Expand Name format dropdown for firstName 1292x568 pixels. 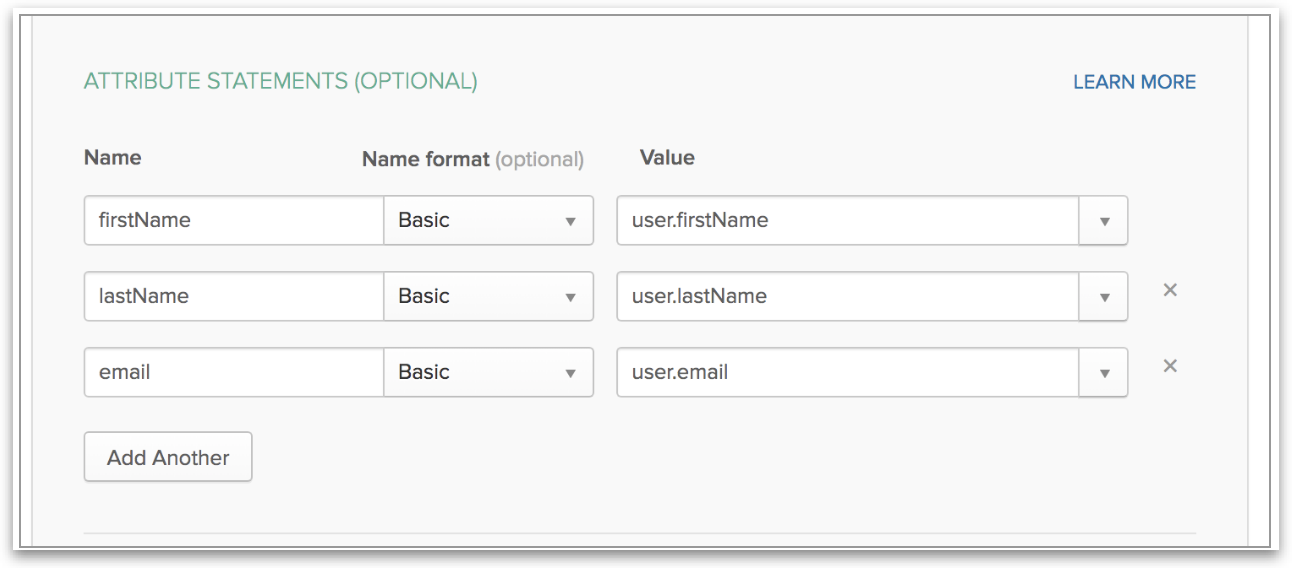coord(488,221)
